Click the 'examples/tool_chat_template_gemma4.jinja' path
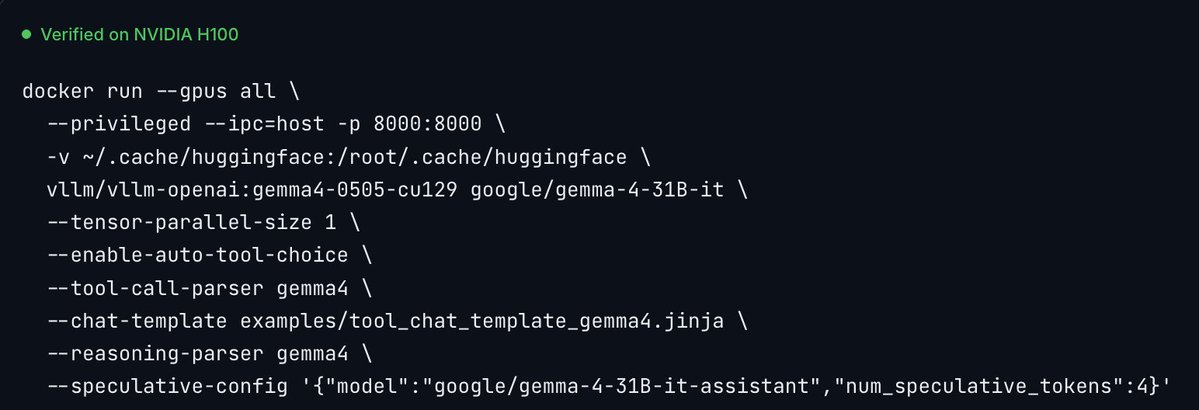The width and height of the screenshot is (1199, 410). tap(482, 322)
